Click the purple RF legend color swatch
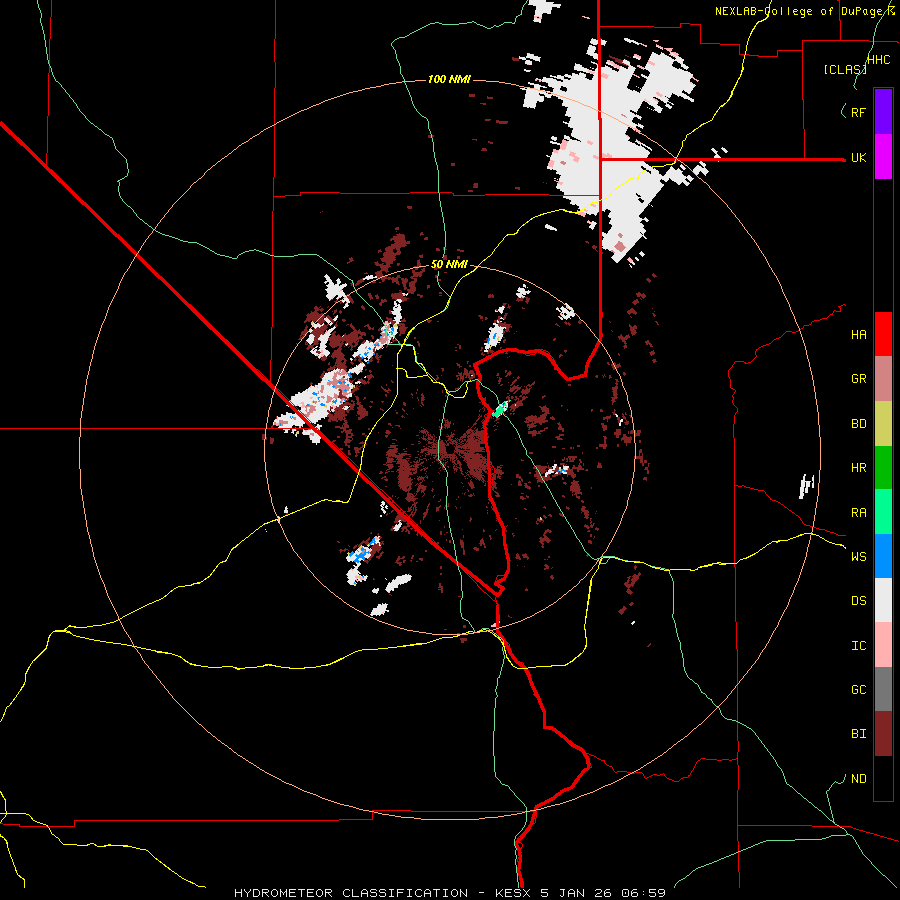Image resolution: width=900 pixels, height=900 pixels. pos(883,112)
